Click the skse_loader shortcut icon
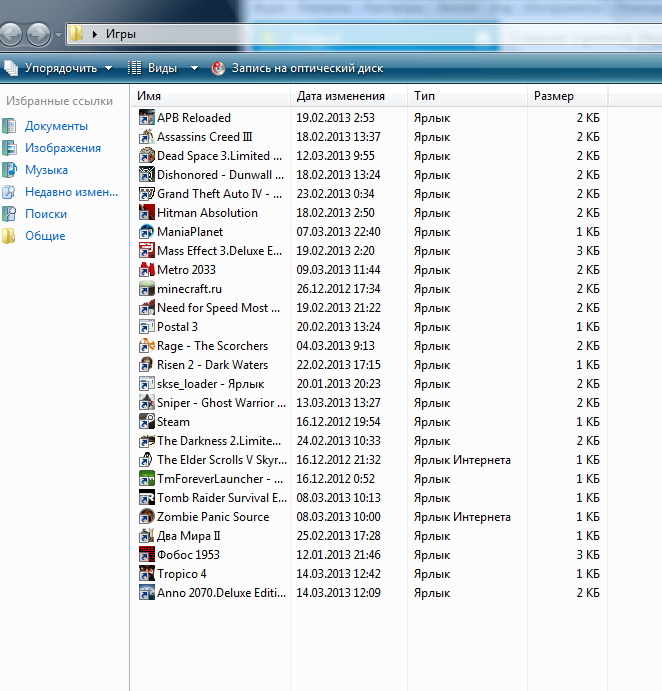 [x=146, y=383]
